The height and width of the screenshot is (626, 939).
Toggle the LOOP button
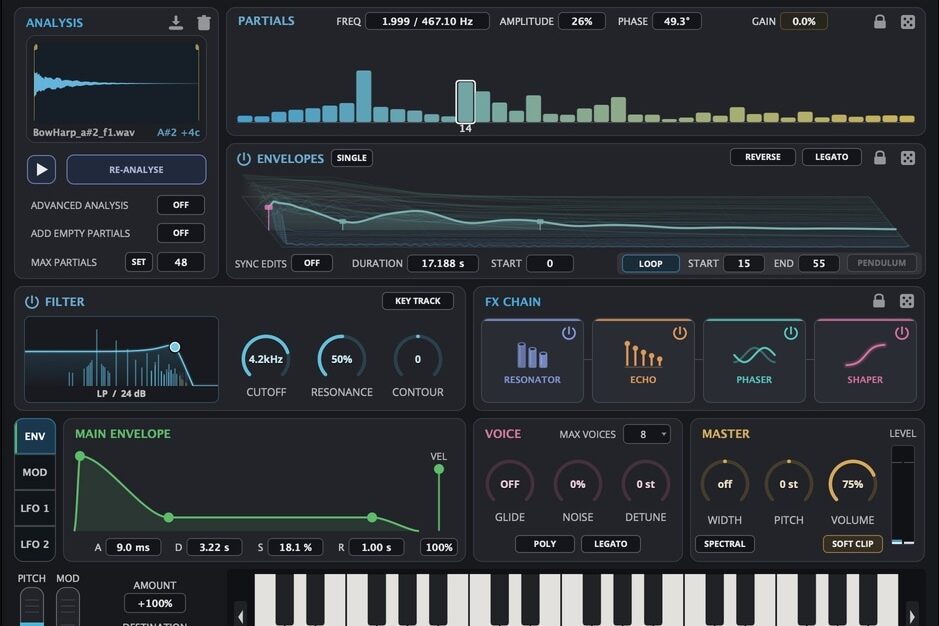click(x=650, y=264)
